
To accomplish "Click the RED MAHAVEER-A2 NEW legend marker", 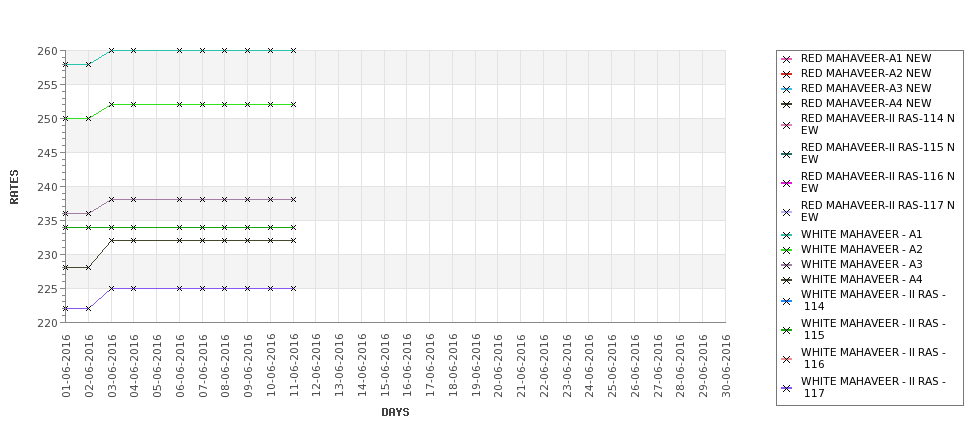I will (x=787, y=74).
